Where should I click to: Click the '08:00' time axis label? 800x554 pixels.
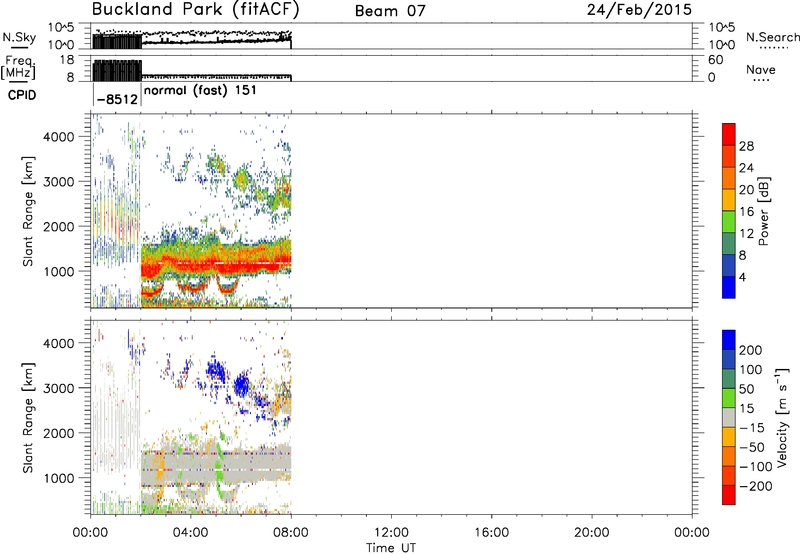tap(291, 533)
